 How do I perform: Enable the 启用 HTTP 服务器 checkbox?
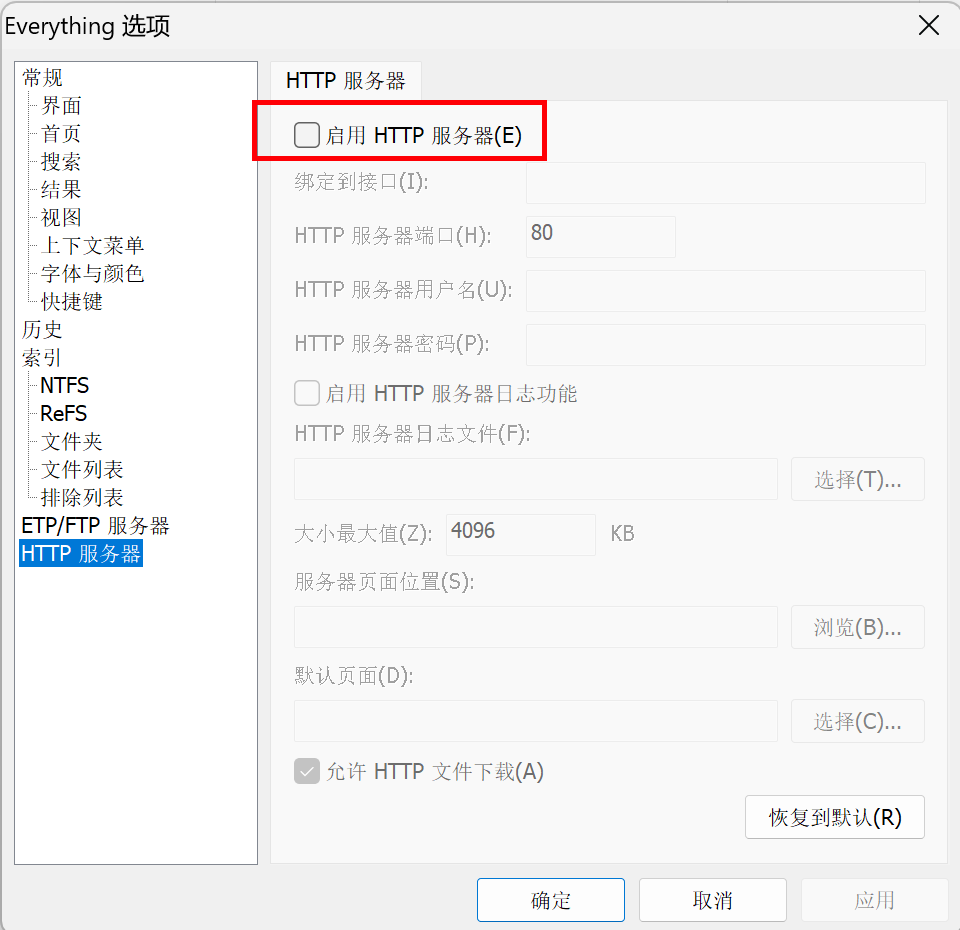(307, 135)
